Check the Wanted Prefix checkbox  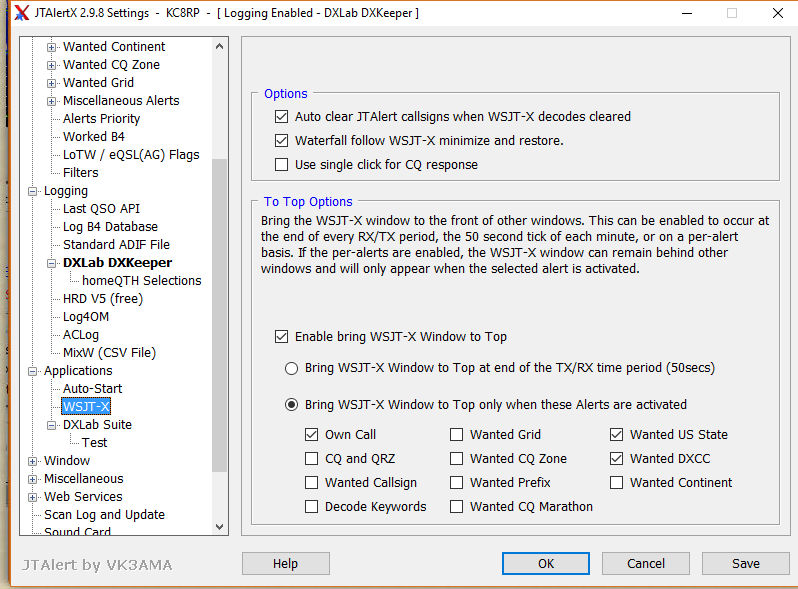click(x=457, y=482)
